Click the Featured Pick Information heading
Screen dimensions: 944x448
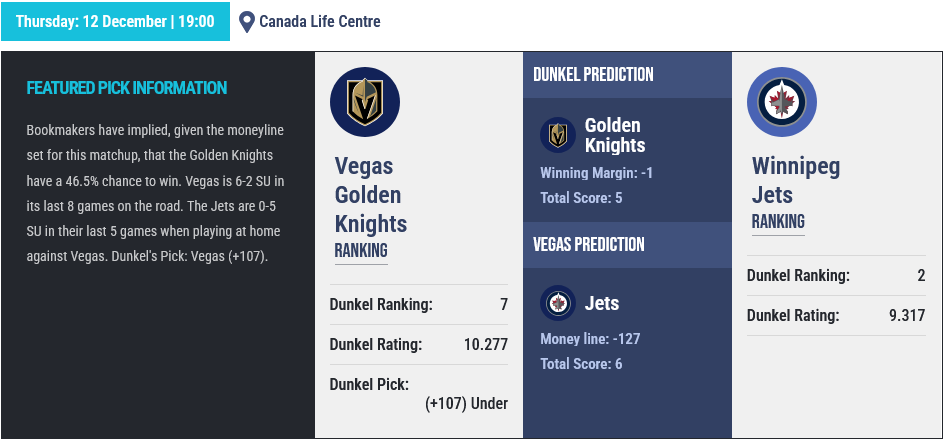click(126, 88)
